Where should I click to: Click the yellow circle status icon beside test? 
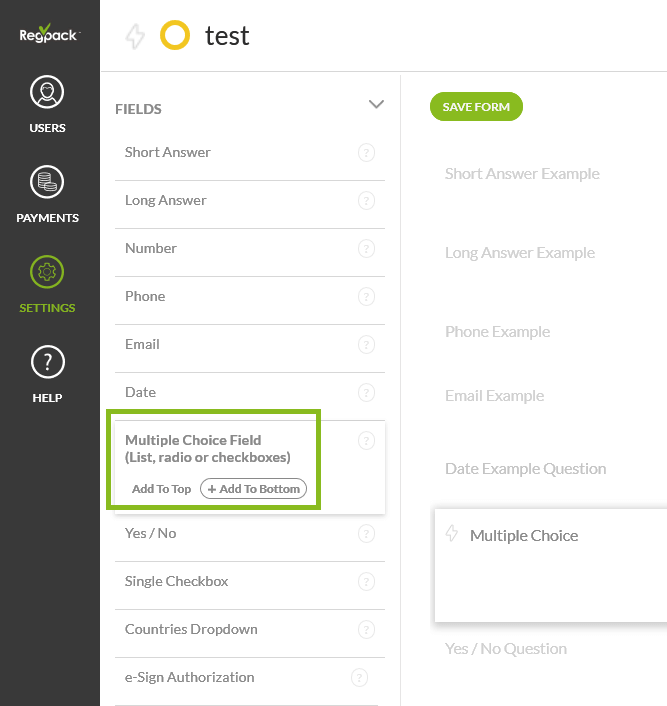point(175,37)
